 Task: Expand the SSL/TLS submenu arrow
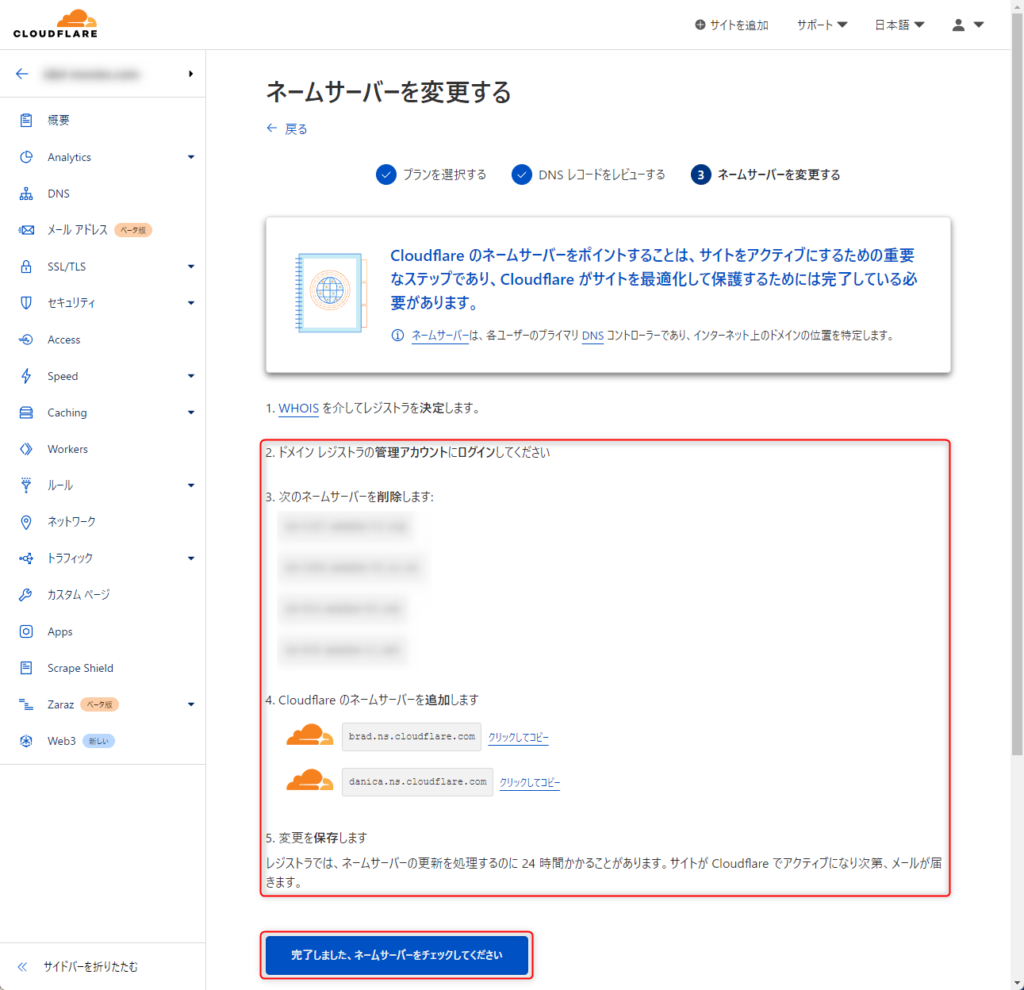click(191, 266)
